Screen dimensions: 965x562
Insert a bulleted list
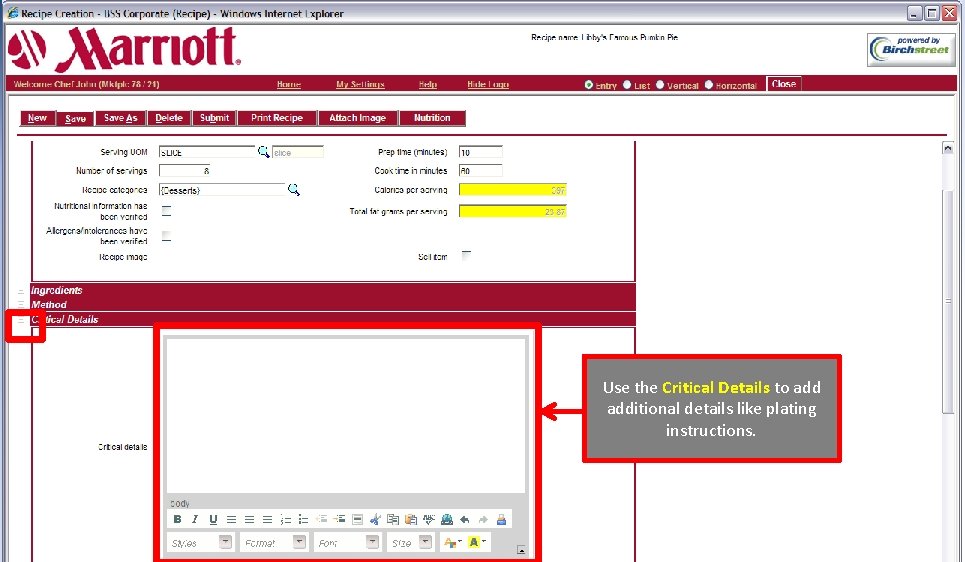303,520
